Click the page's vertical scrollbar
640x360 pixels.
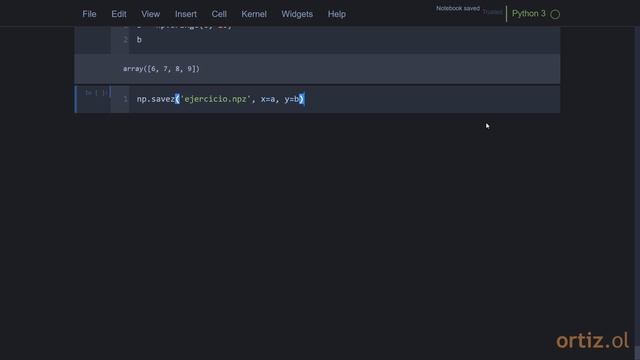(x=637, y=193)
